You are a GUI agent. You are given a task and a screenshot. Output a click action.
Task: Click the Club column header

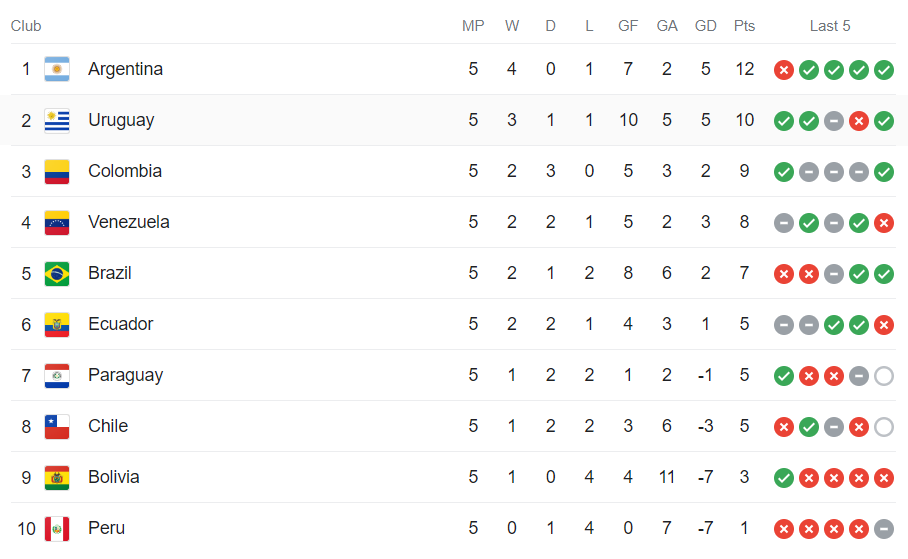[26, 26]
